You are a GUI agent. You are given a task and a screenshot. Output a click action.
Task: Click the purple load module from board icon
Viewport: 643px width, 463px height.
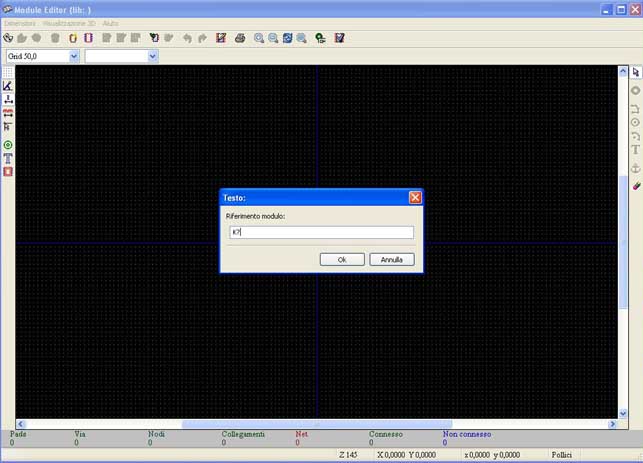pos(88,38)
